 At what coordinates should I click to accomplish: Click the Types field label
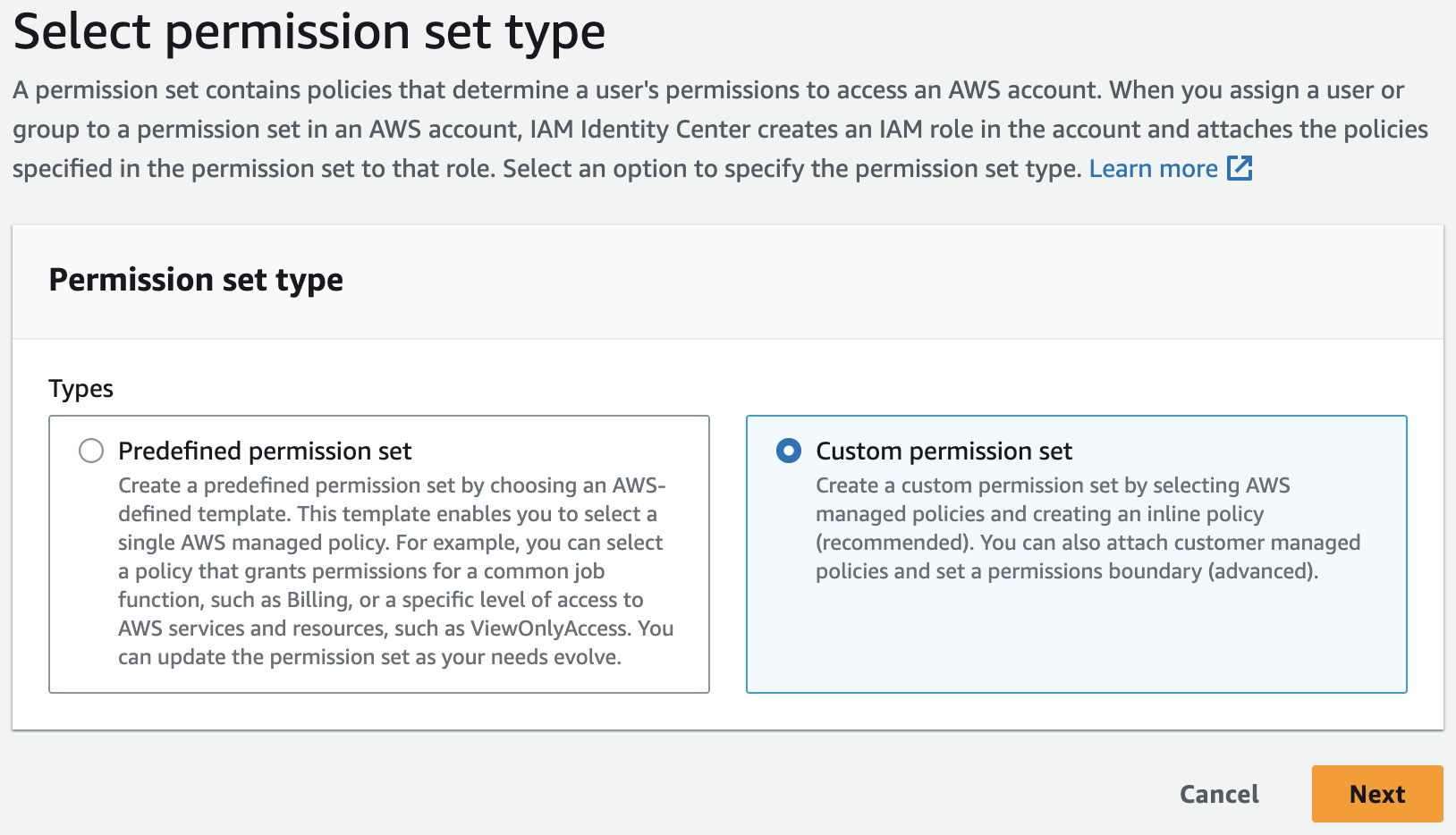81,389
